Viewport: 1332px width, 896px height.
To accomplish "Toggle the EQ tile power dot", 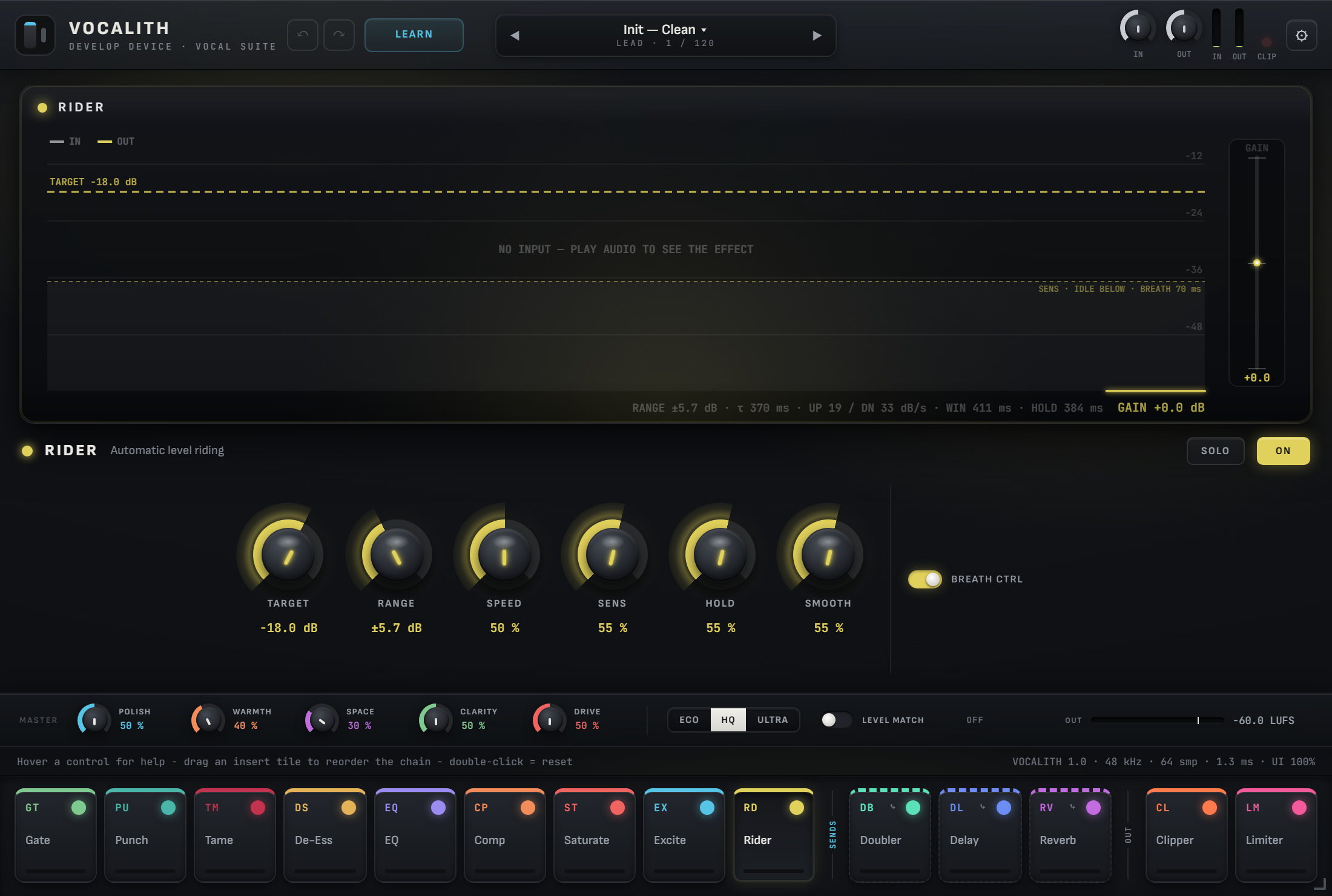I will coord(438,808).
